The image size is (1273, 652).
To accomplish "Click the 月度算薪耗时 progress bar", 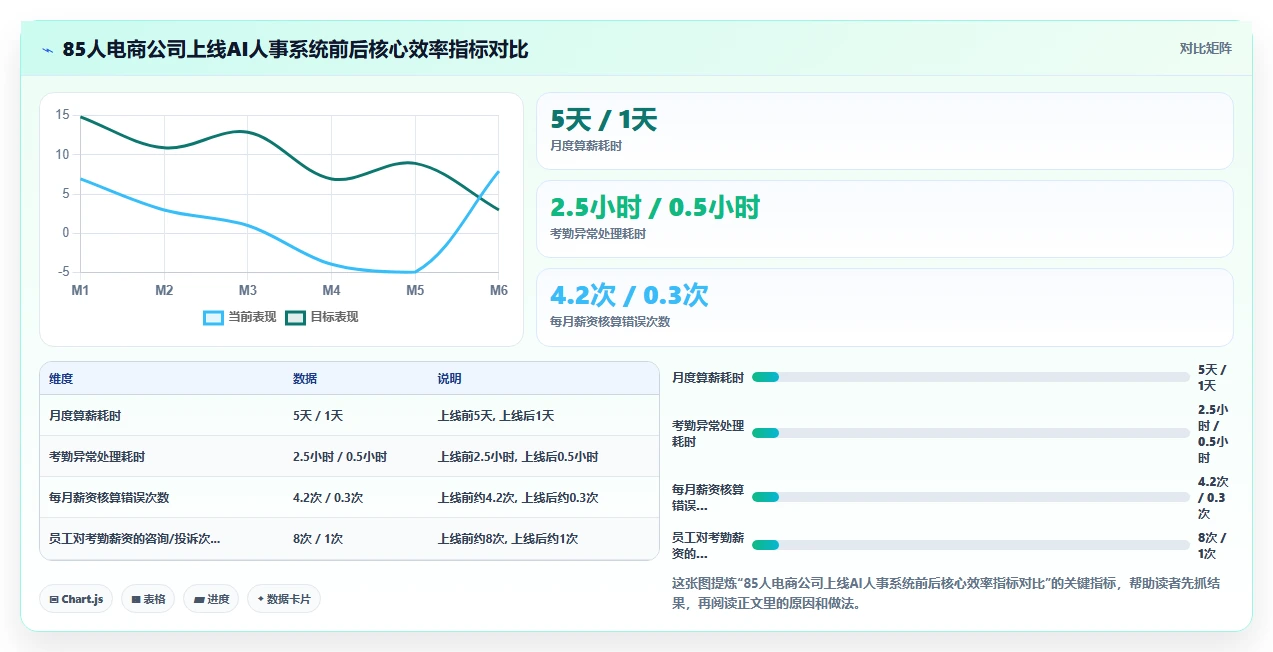I will (x=970, y=377).
